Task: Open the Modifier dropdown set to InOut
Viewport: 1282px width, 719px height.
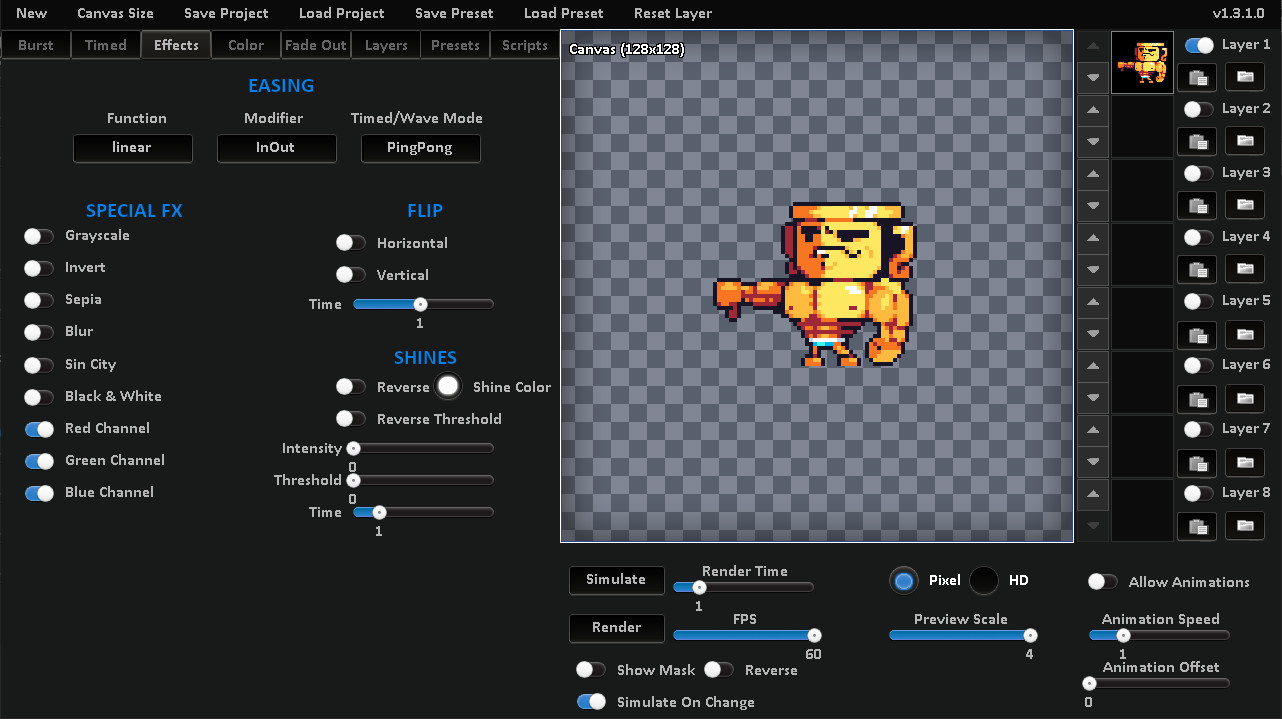Action: coord(276,148)
